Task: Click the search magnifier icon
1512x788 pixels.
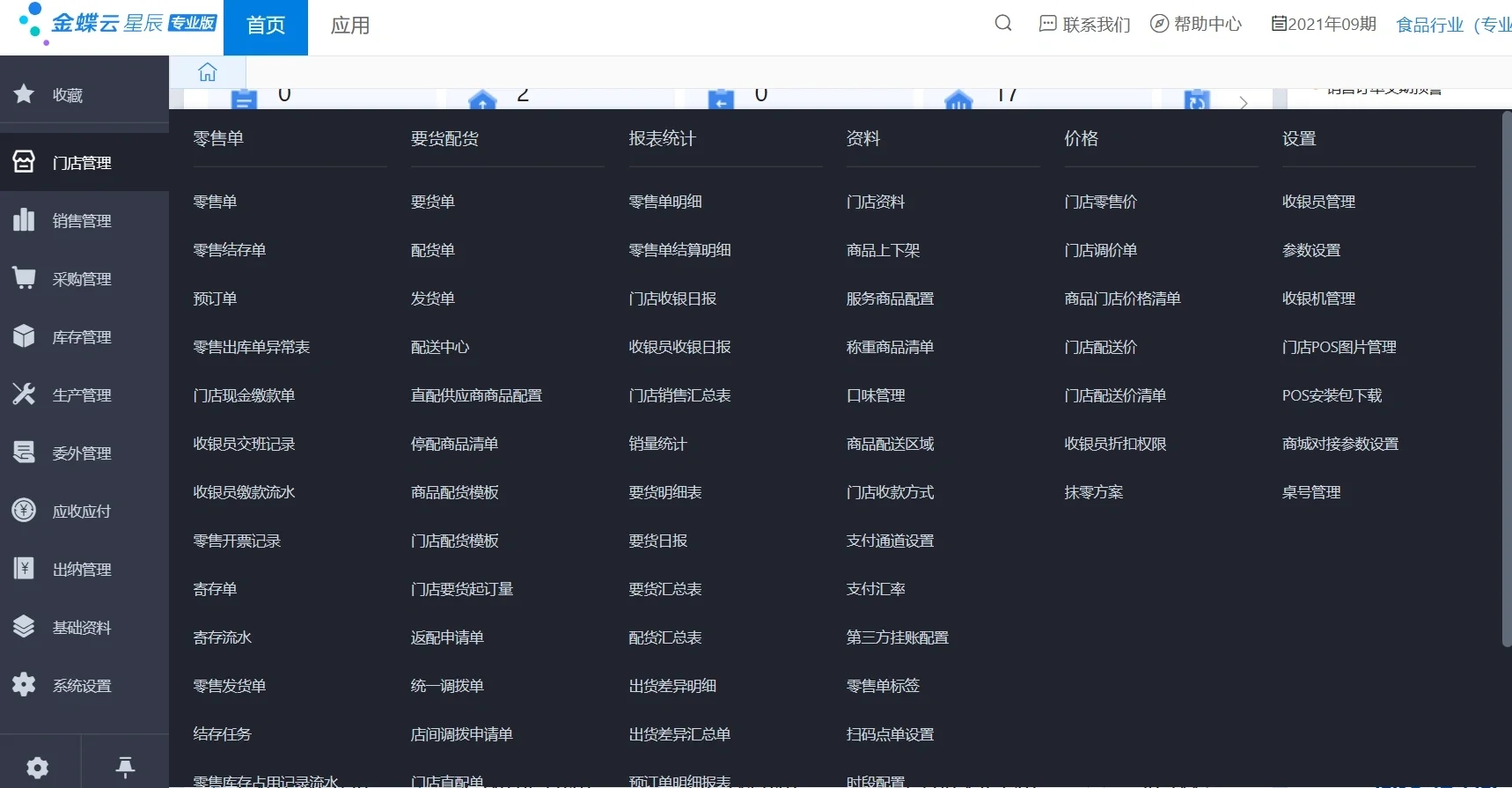Action: point(1002,24)
